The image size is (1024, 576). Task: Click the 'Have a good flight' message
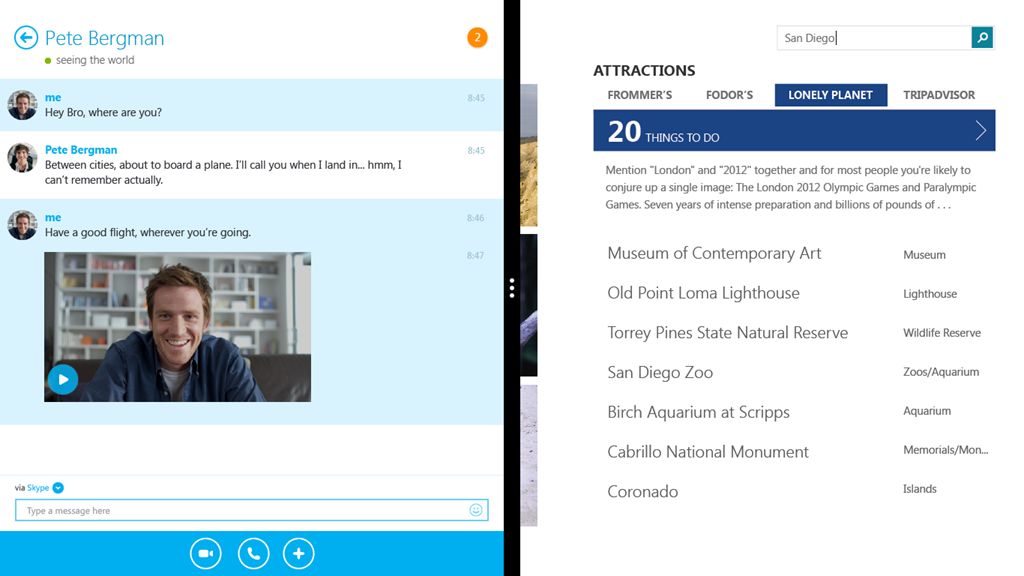(x=148, y=232)
